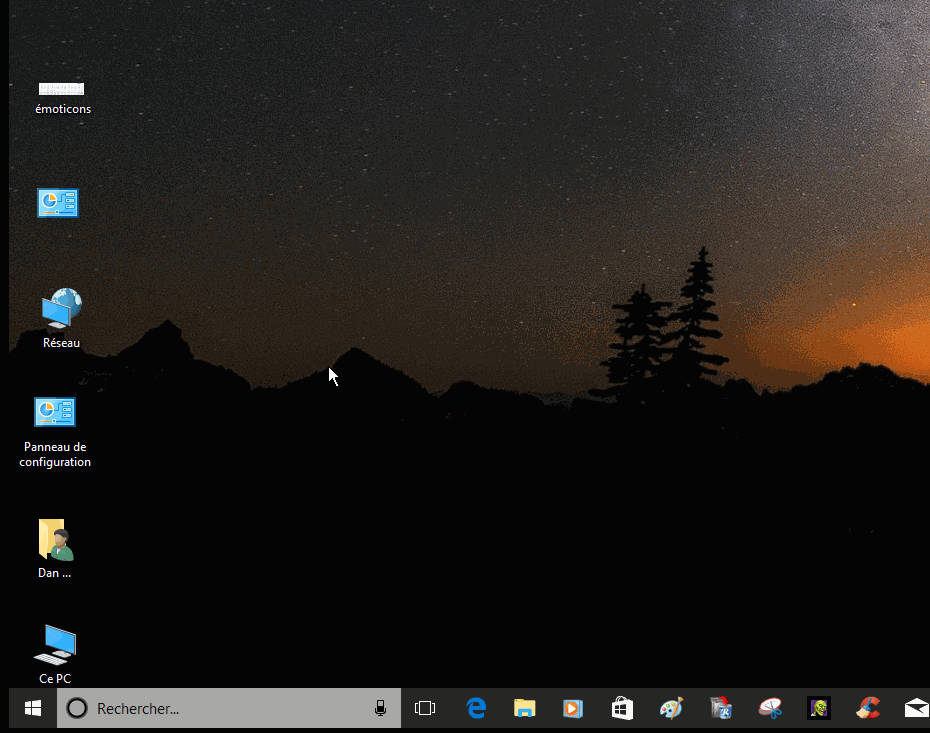Launch Windows Media Player from taskbar
Image resolution: width=930 pixels, height=733 pixels.
tap(573, 708)
